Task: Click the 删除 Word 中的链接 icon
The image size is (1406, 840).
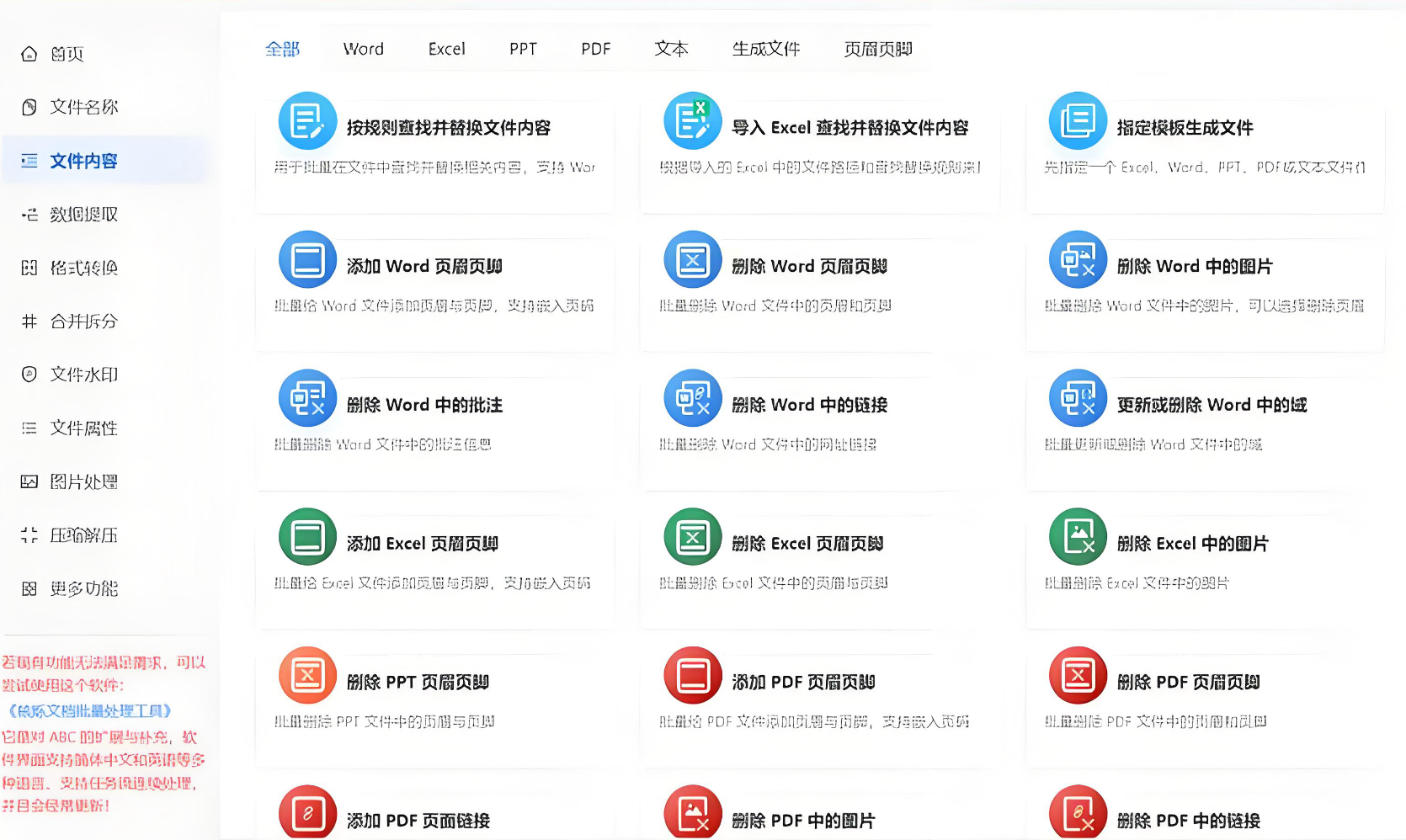Action: pyautogui.click(x=693, y=399)
